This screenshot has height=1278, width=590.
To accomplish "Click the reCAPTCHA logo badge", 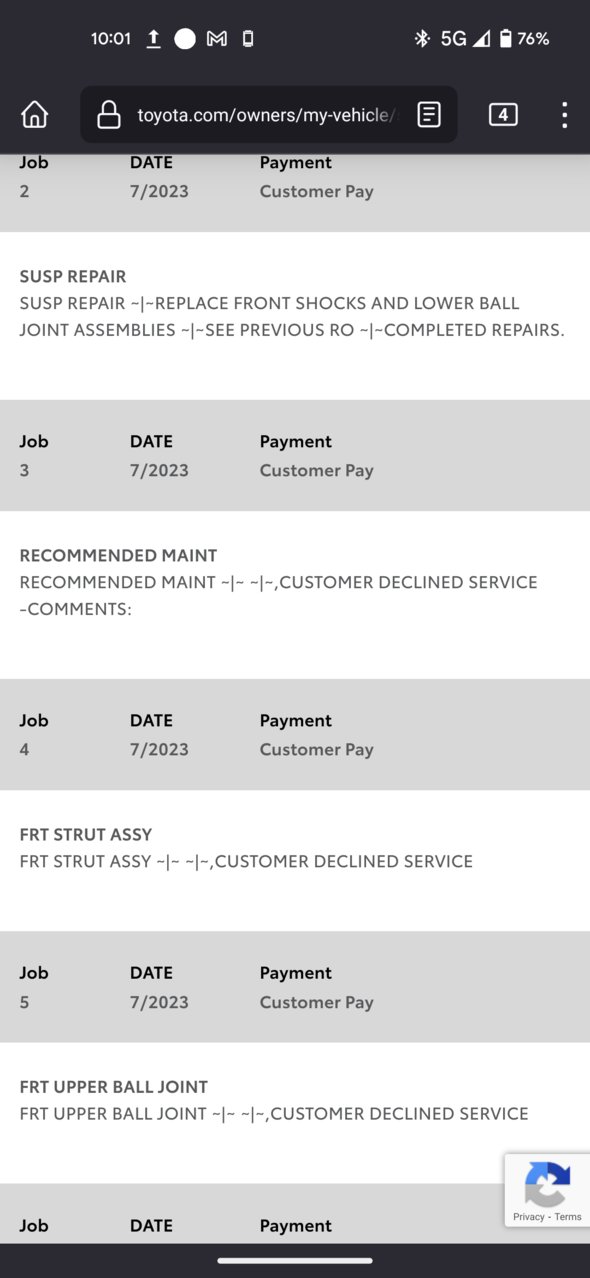I will click(x=547, y=1186).
